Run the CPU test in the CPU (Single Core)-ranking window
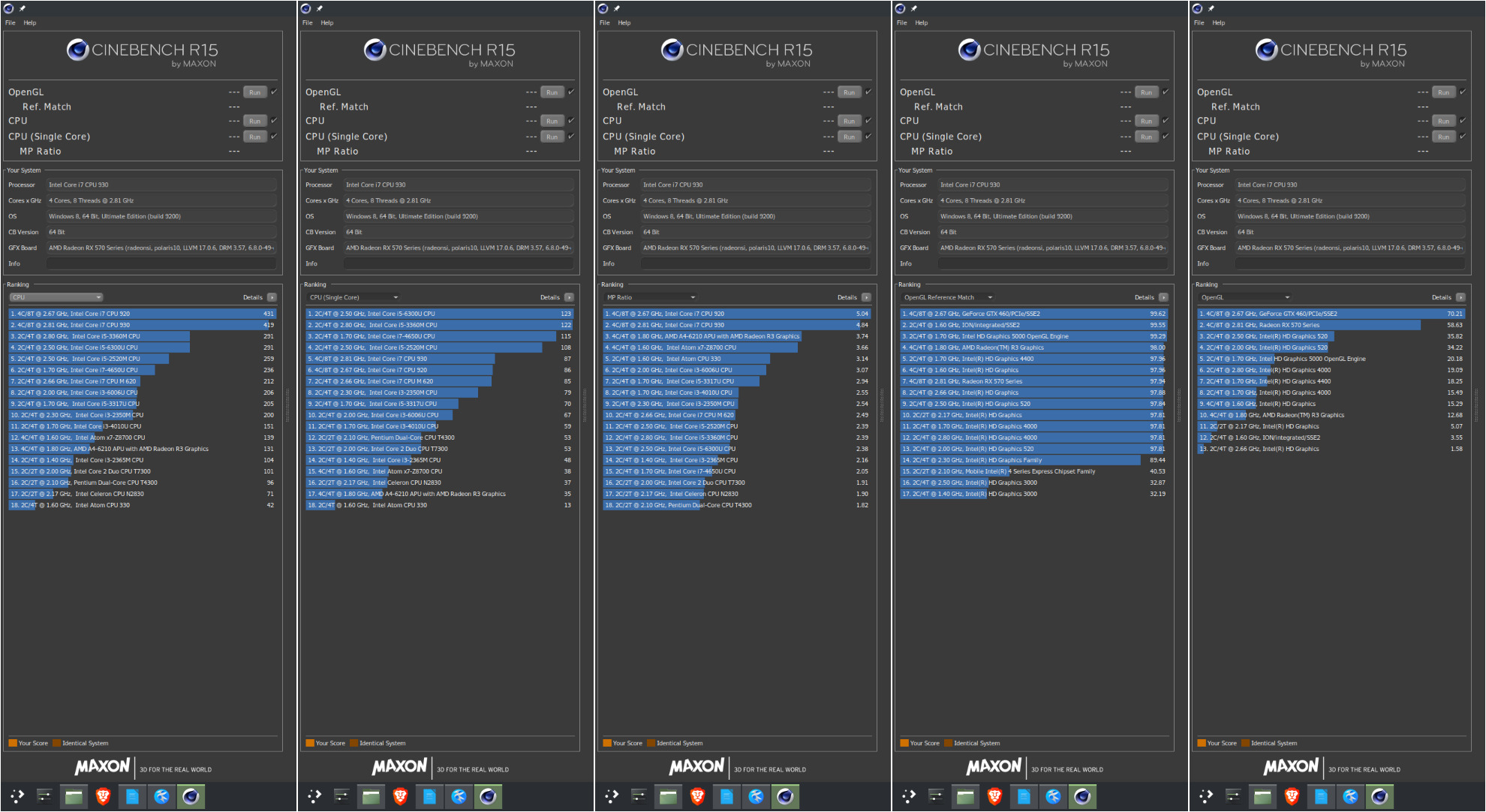This screenshot has height=812, width=1486. [552, 121]
